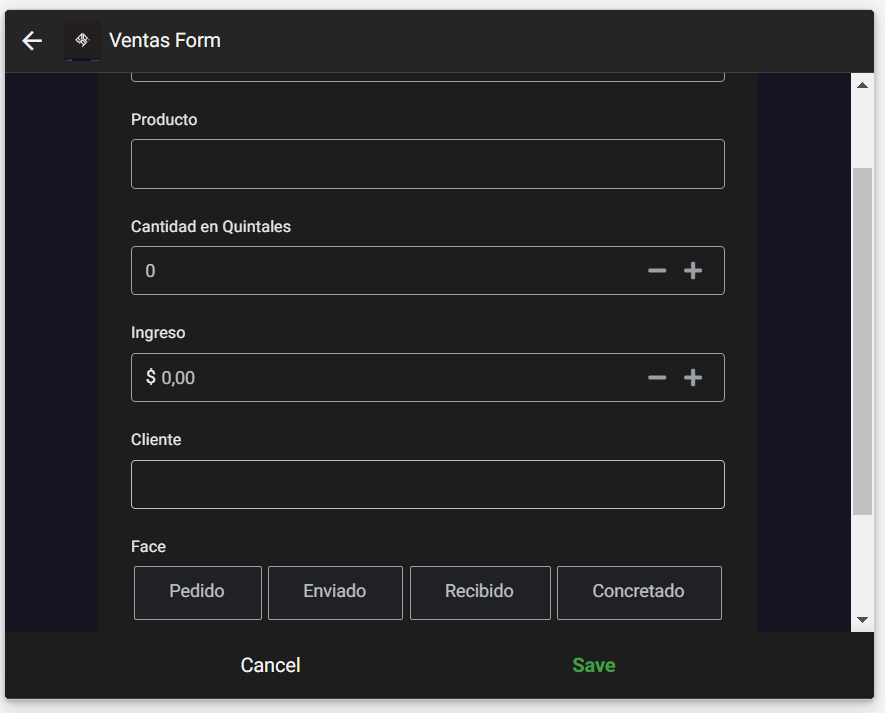Select Recibido as the Face value
This screenshot has height=713, width=885.
point(480,592)
